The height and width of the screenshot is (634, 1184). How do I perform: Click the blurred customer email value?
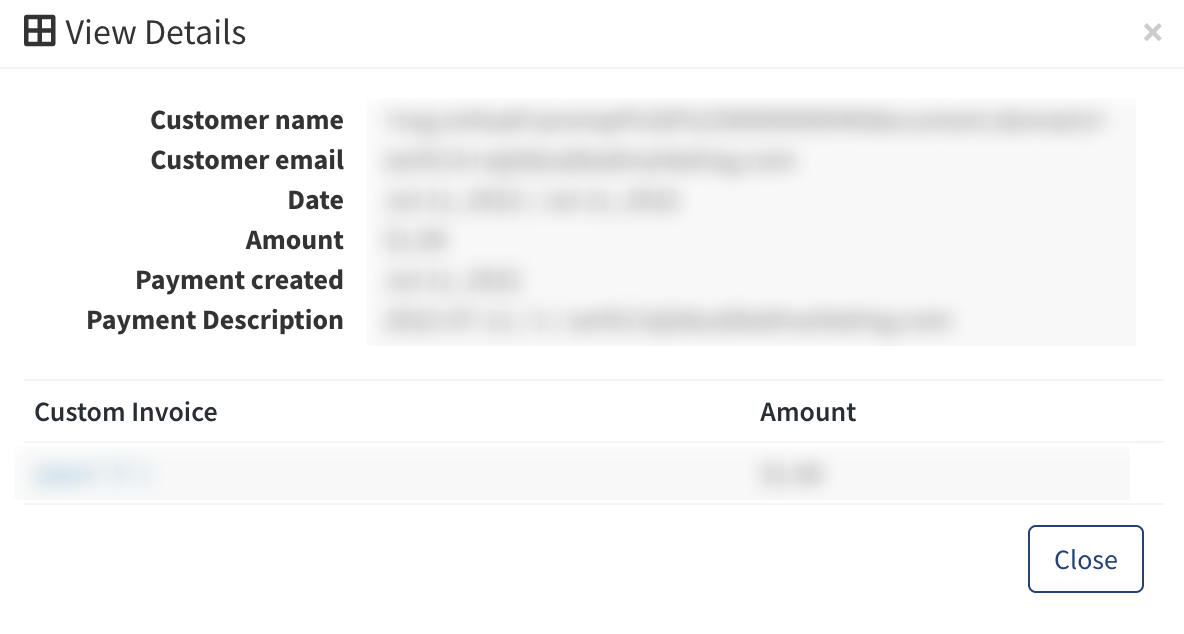[x=590, y=160]
